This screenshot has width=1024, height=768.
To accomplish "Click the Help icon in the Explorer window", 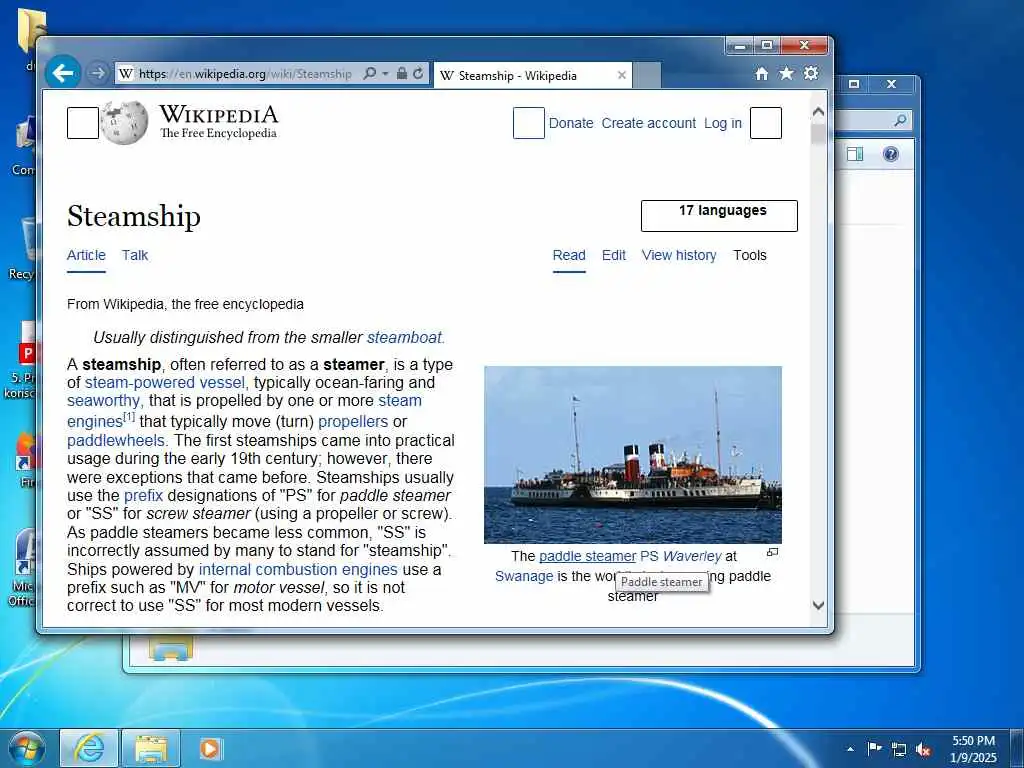I will click(x=891, y=154).
